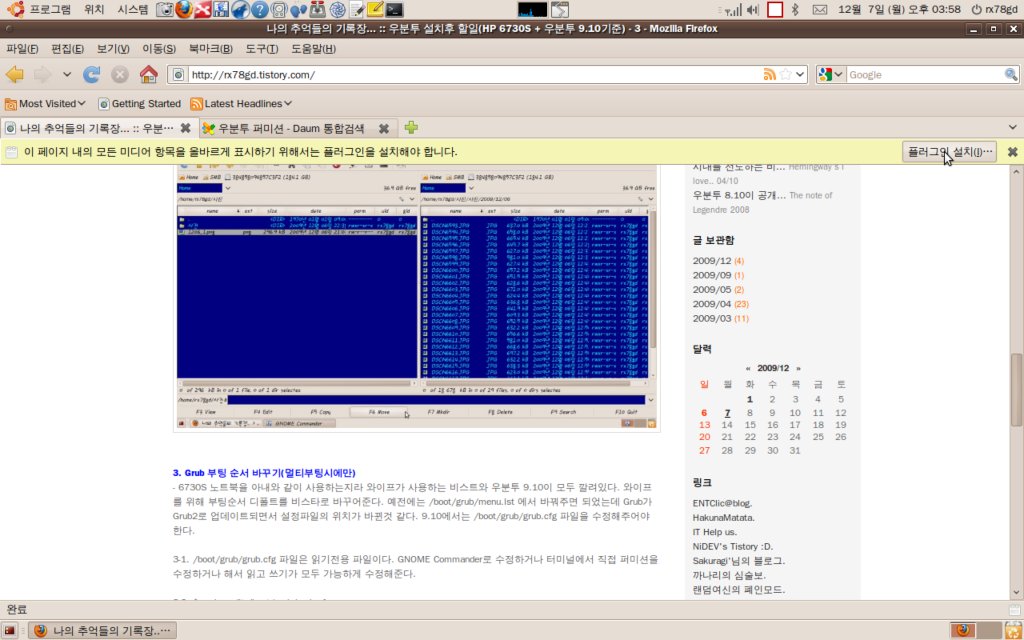Open the help question-mark launcher

pos(259,9)
